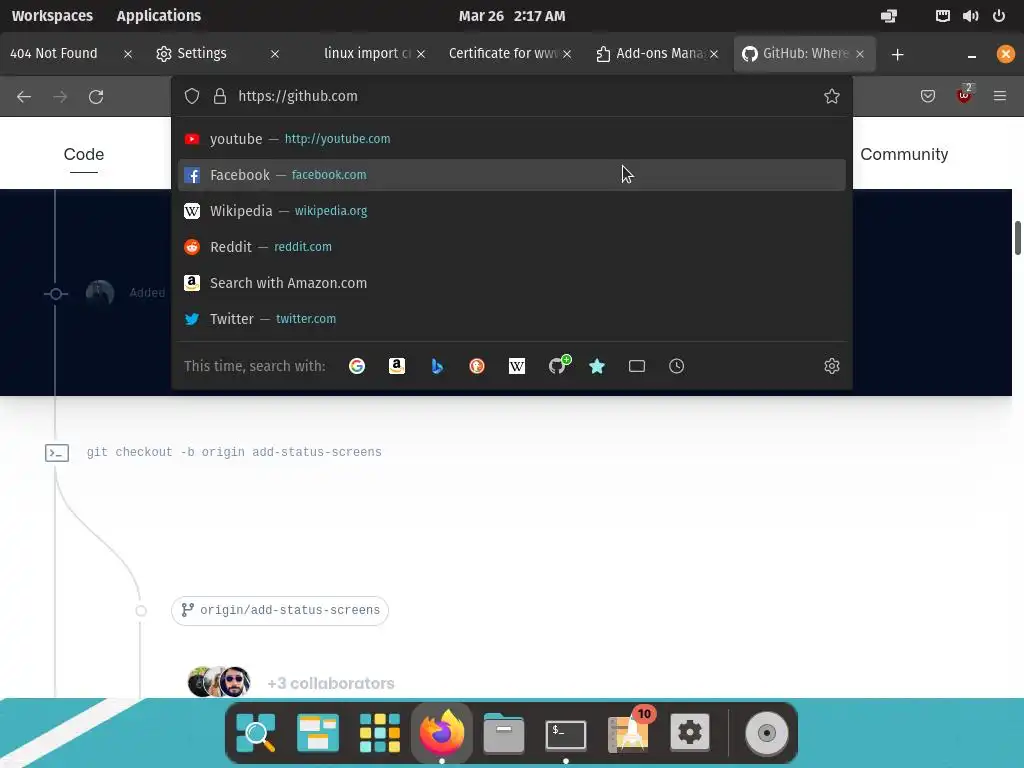This screenshot has width=1024, height=768.
Task: Save page to Pocket icon
Action: (x=927, y=96)
